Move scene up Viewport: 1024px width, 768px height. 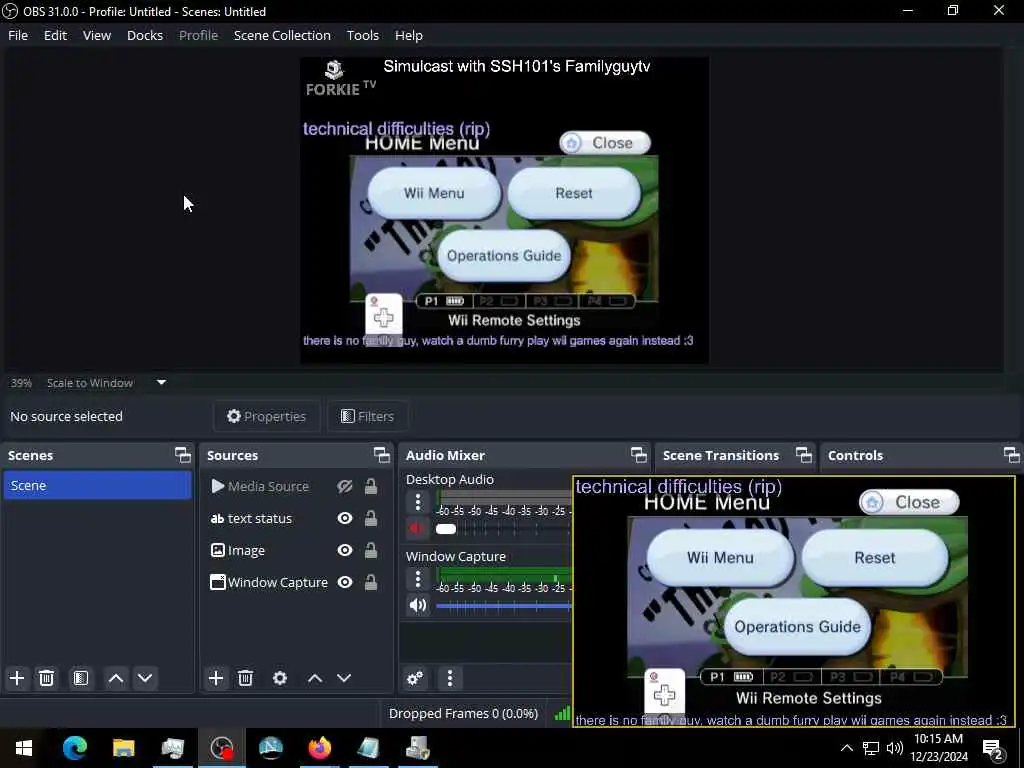pos(116,678)
